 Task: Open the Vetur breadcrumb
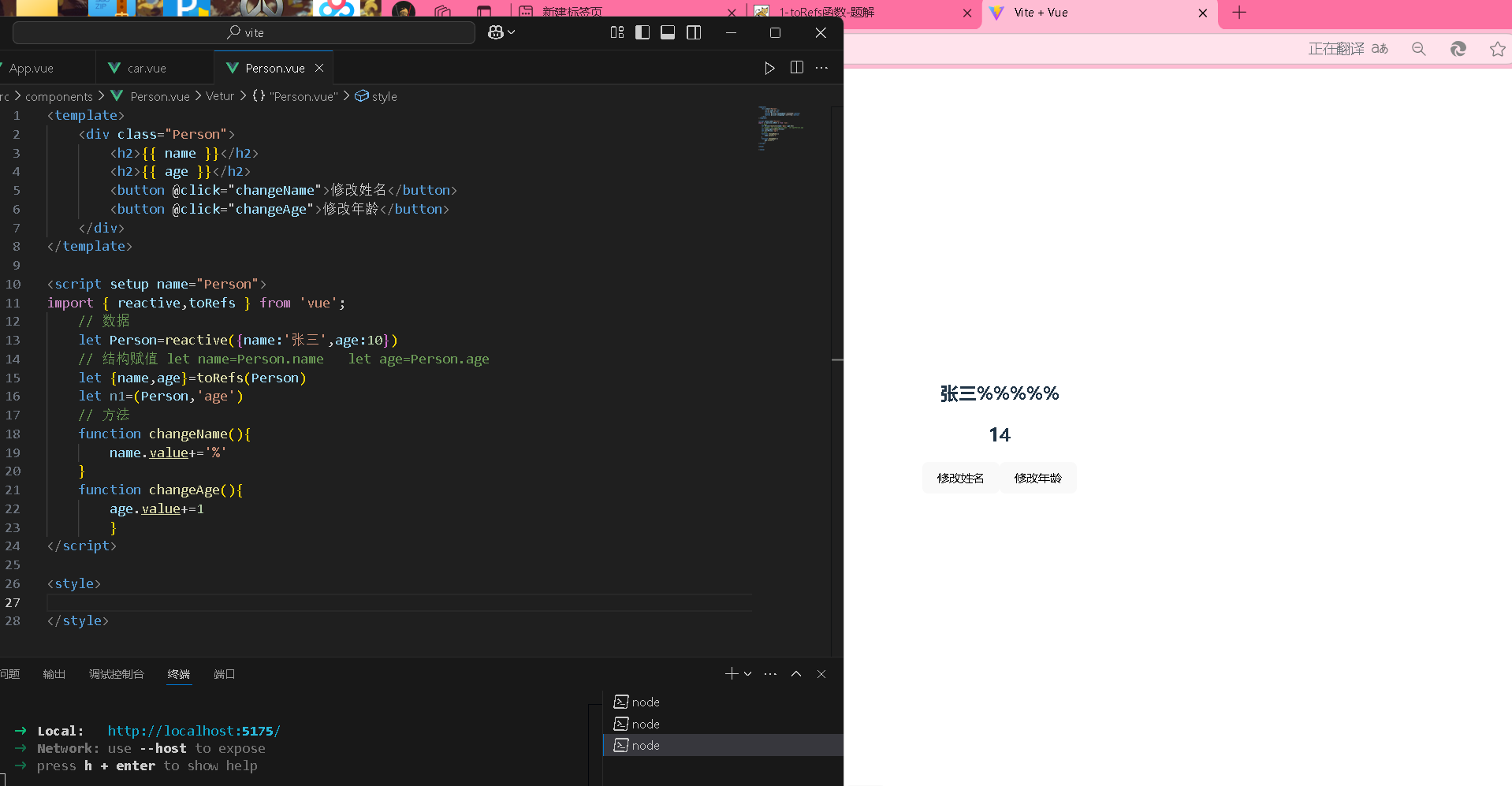click(220, 96)
